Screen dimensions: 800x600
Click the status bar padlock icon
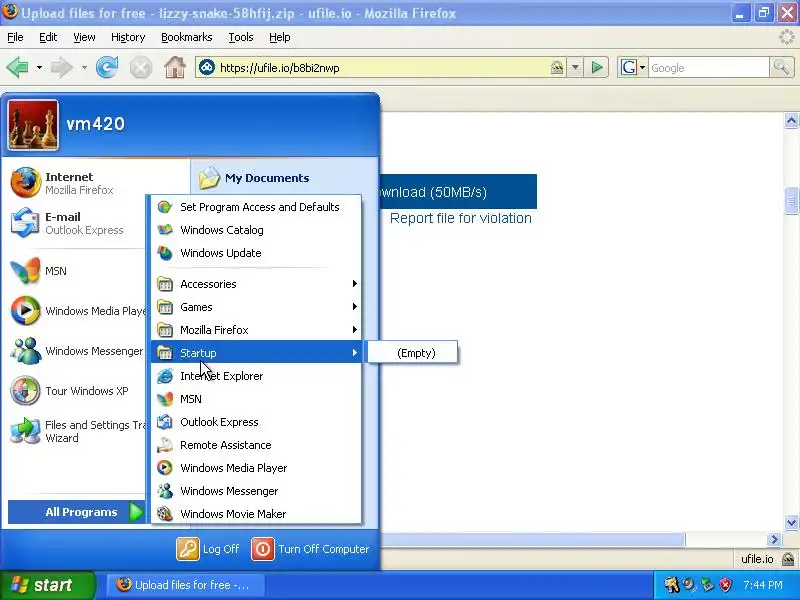(789, 559)
